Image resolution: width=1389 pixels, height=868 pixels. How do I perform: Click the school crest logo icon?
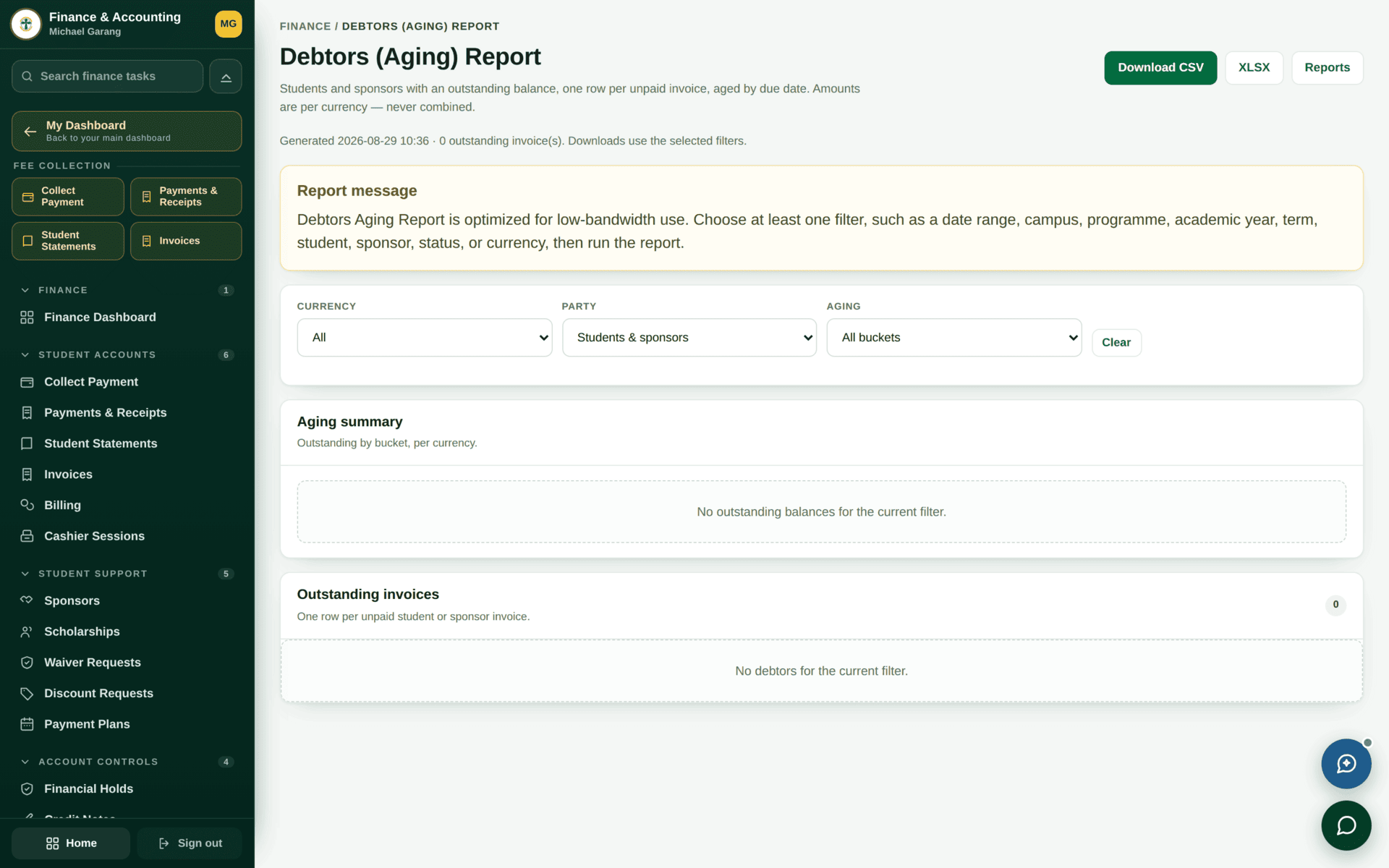click(x=26, y=24)
